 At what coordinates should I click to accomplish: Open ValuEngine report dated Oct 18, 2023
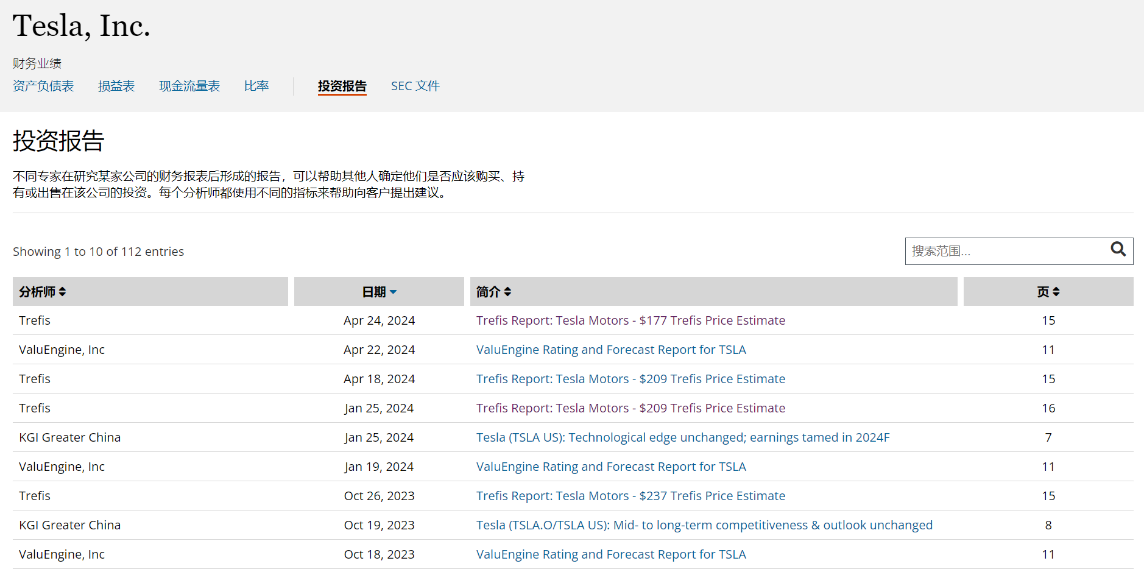tap(611, 554)
